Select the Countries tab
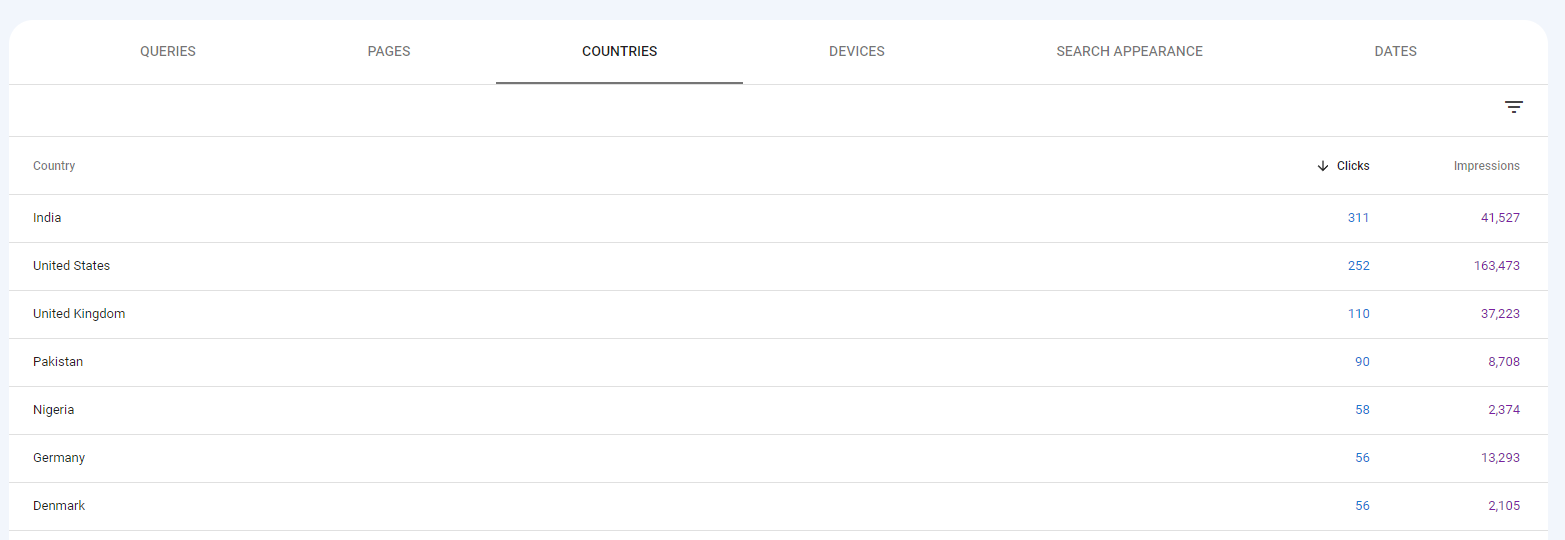This screenshot has height=540, width=1565. click(x=619, y=51)
